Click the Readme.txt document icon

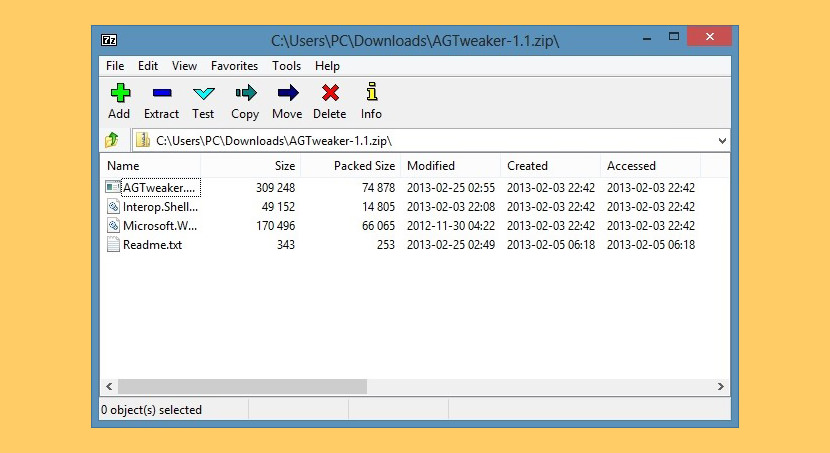113,244
